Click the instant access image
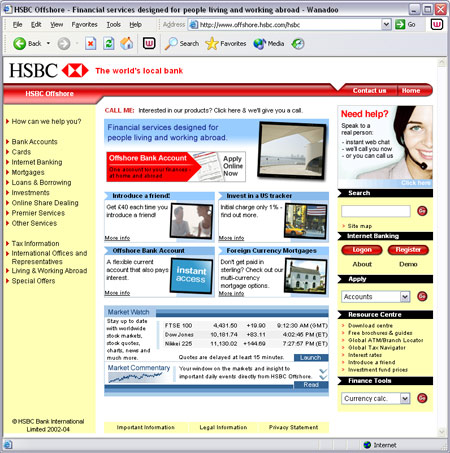The image size is (450, 453). click(191, 275)
